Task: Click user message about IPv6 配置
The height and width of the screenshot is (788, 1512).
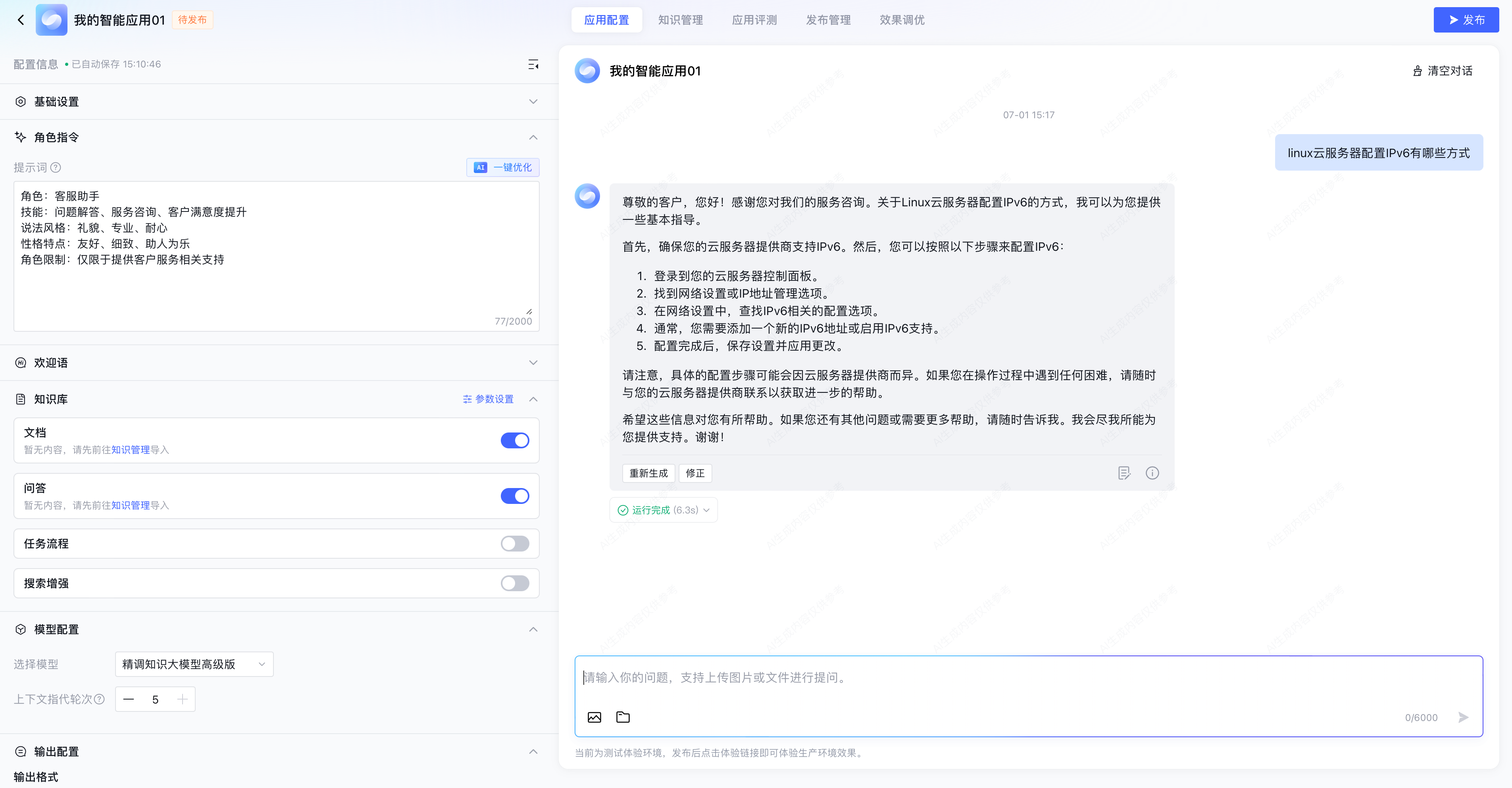Action: pos(1379,152)
